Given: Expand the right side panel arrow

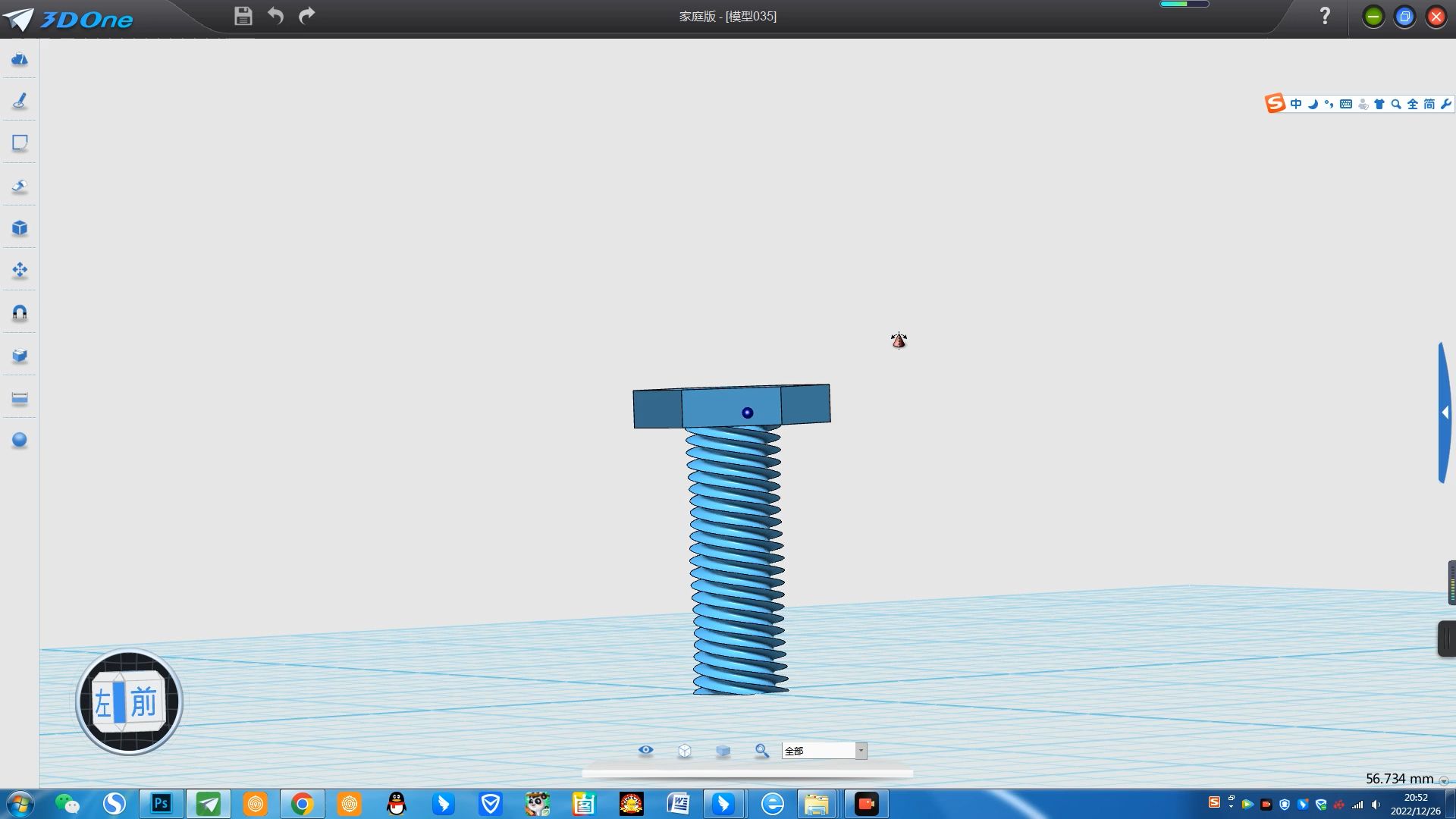Looking at the screenshot, I should [x=1445, y=413].
